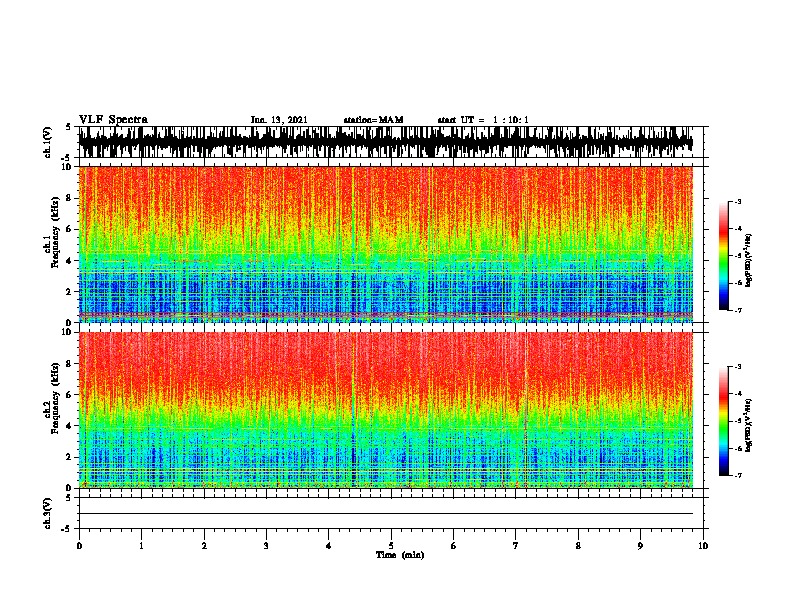Select the date label "Jan. 13, 2021"

click(279, 120)
